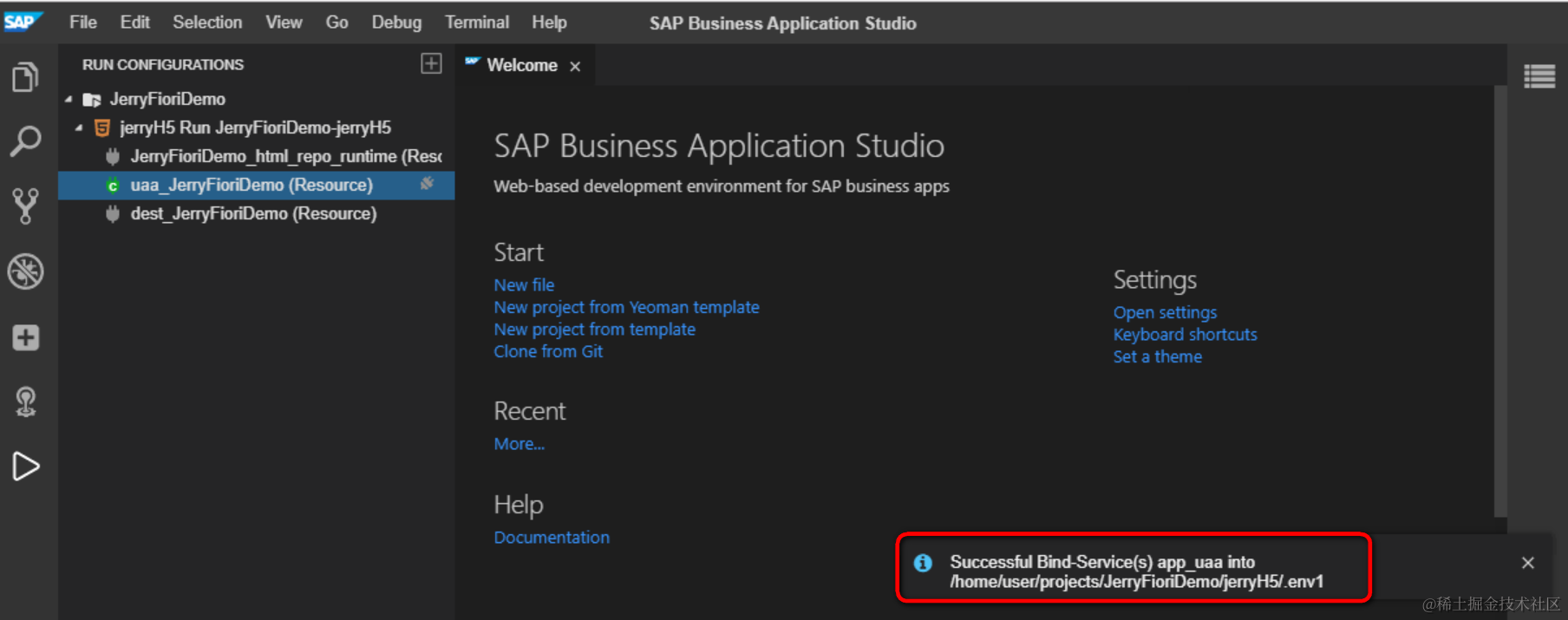Bind the dest_JerryFioriDemo resource plug
This screenshot has width=1568, height=620.
113,213
